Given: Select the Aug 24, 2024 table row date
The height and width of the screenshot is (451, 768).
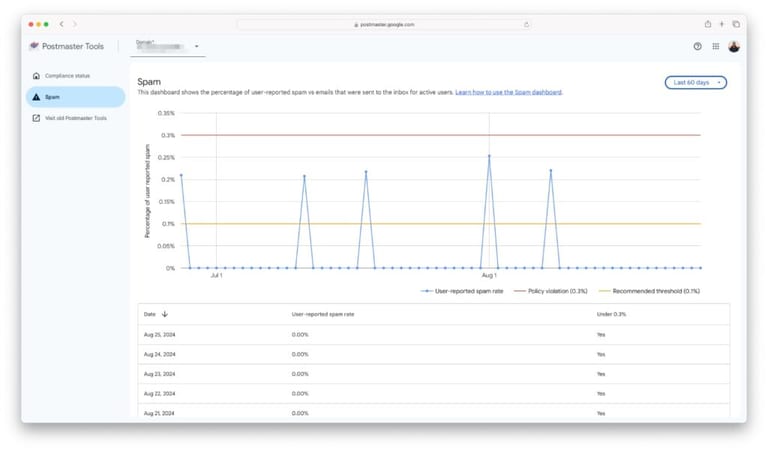Looking at the screenshot, I should click(x=160, y=355).
